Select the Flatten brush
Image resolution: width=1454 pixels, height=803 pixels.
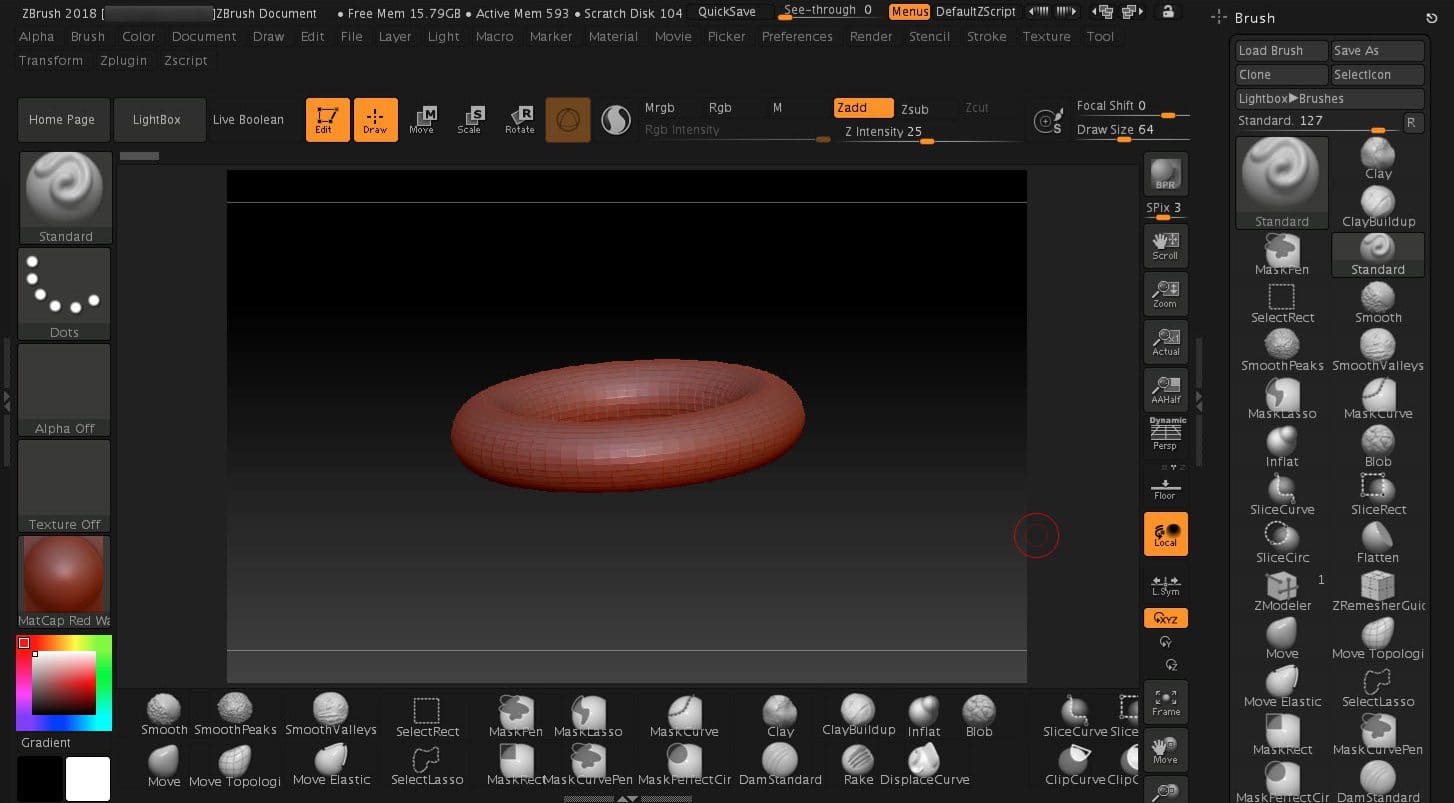[1378, 542]
